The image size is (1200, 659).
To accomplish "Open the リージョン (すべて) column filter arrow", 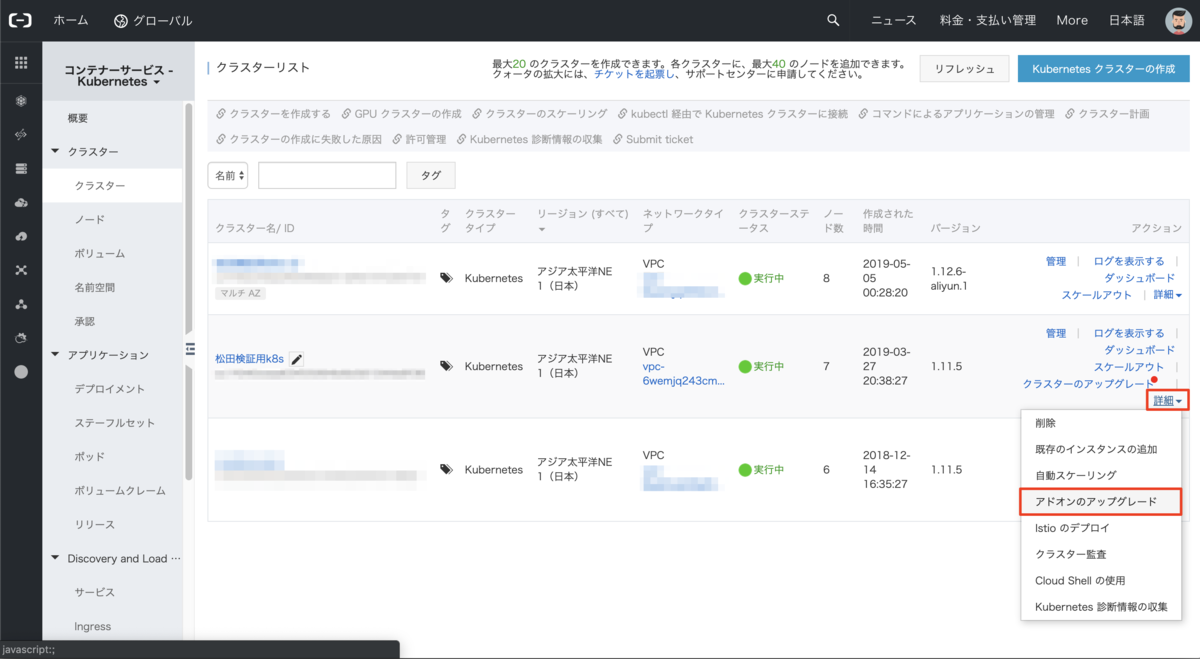I will [541, 230].
